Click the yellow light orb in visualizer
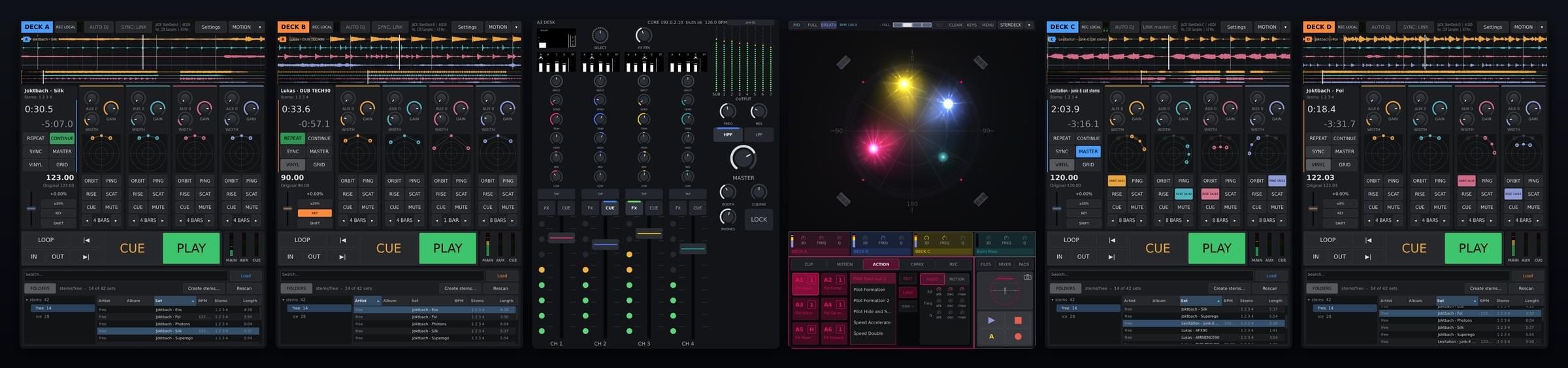Screen dimensions: 1568x368 pyautogui.click(x=904, y=84)
